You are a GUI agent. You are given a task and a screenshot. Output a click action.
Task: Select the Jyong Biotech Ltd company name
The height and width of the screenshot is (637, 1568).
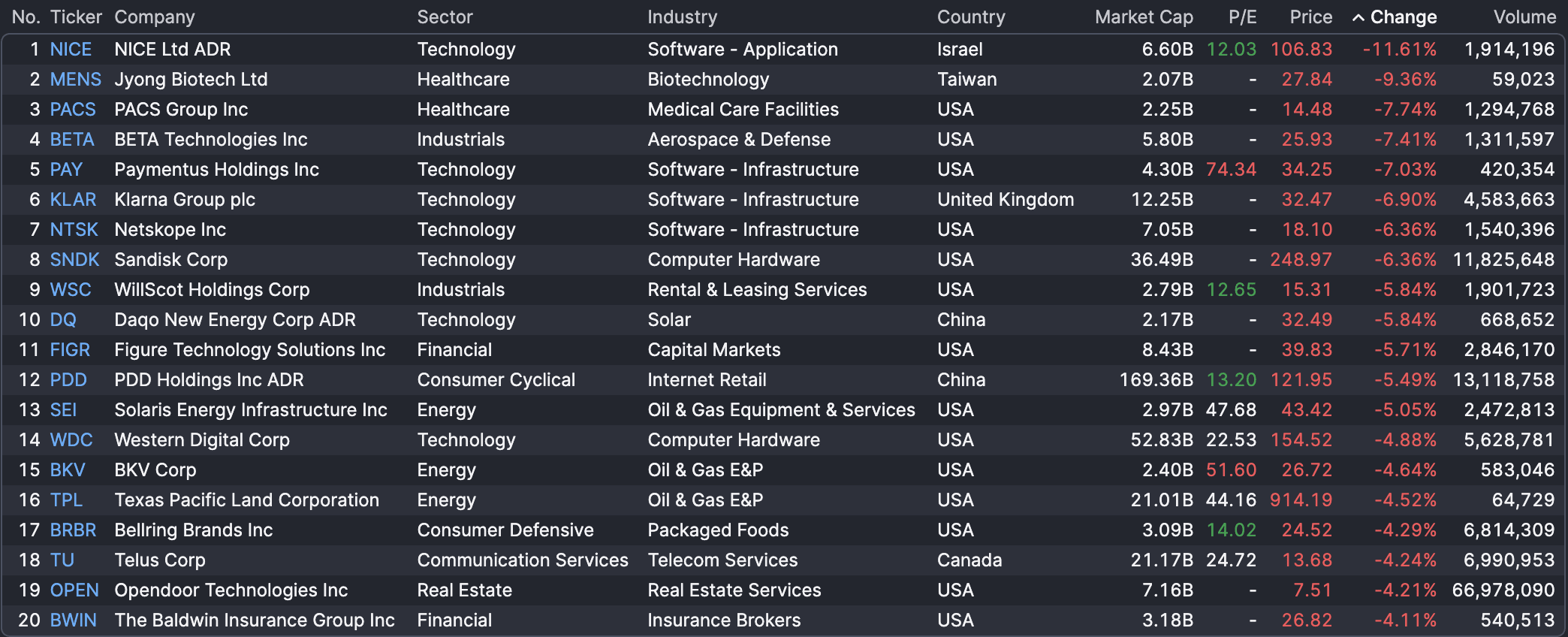click(x=191, y=80)
